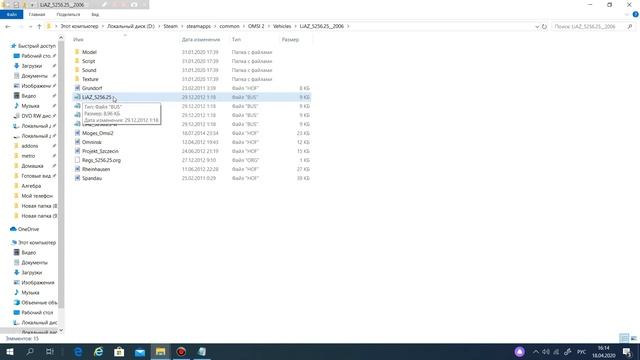Click the File Explorer taskbar icon
This screenshot has width=640, height=360.
point(160,352)
